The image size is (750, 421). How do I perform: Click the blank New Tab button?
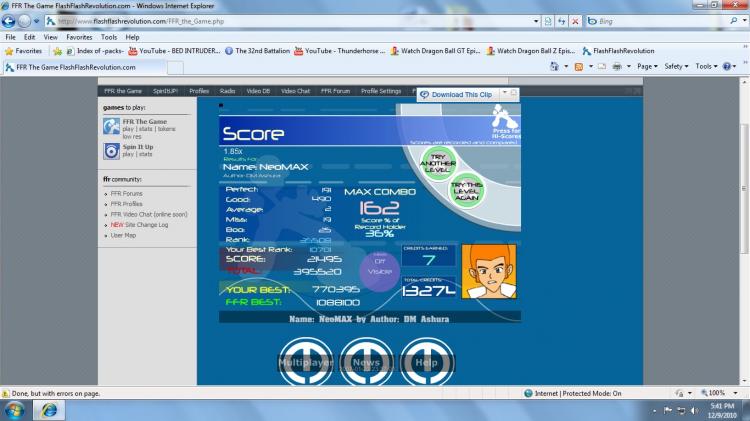coord(175,68)
